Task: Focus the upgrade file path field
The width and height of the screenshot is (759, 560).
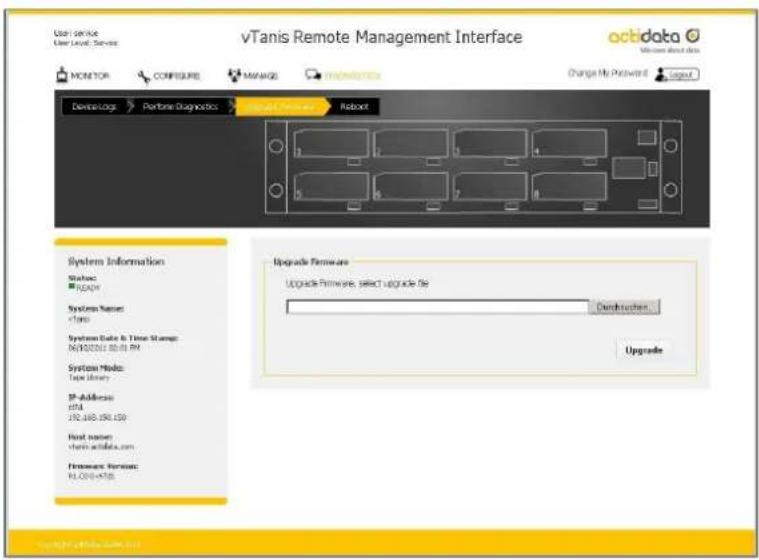Action: tap(437, 307)
